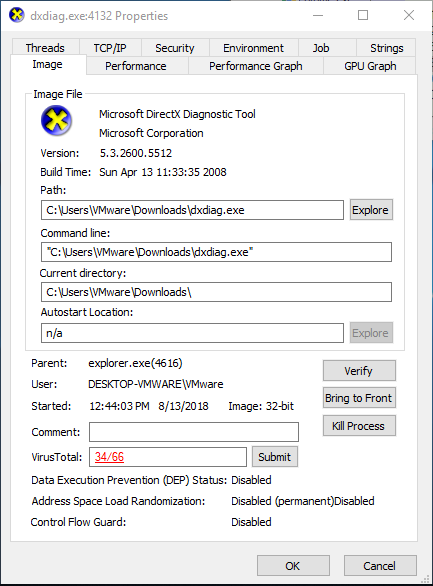This screenshot has width=433, height=586.
Task: Click the Command line text field
Action: tap(216, 252)
